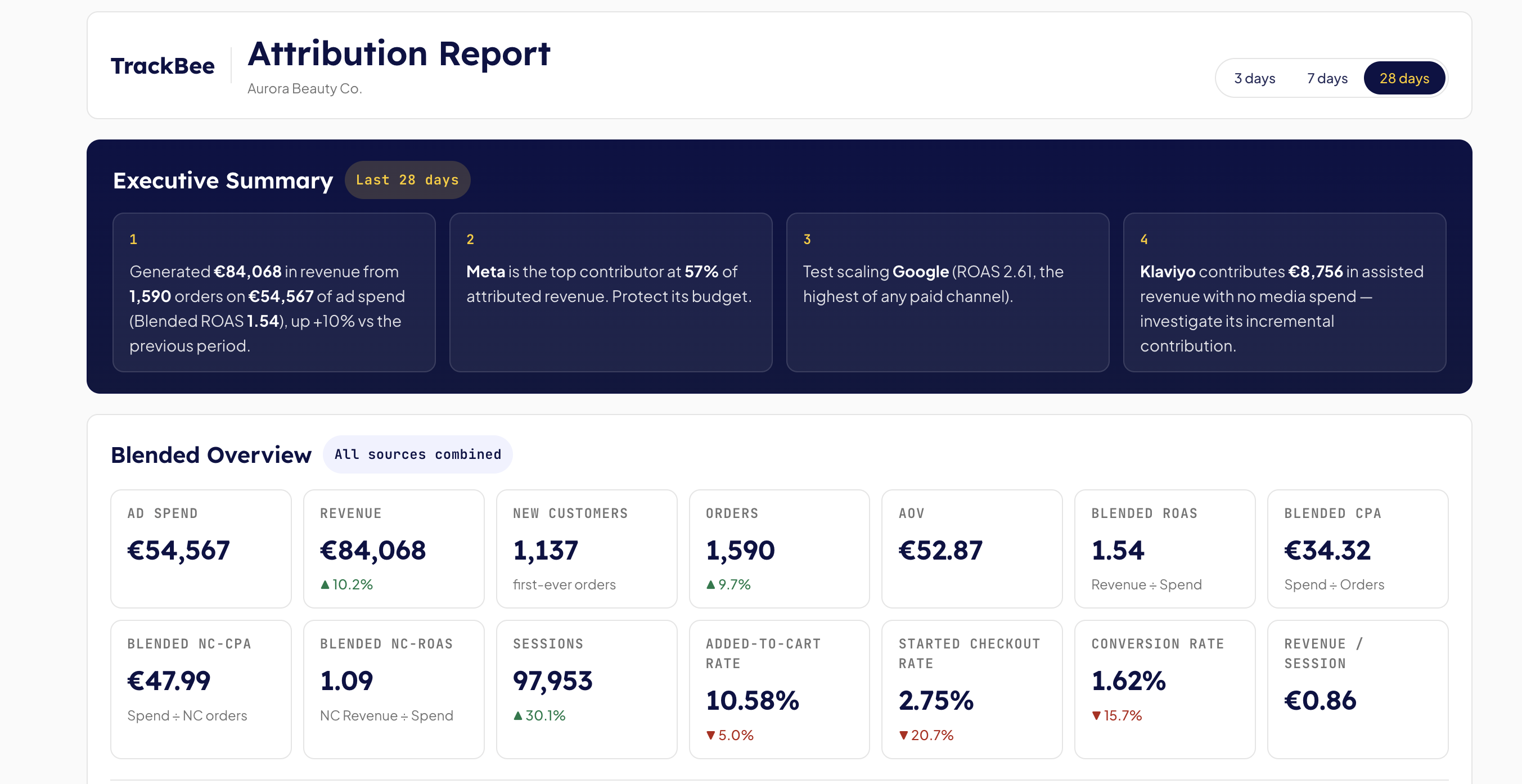Screen dimensions: 1522x784
Task: Click the Started checkout rate 2.75% value
Action: [936, 700]
